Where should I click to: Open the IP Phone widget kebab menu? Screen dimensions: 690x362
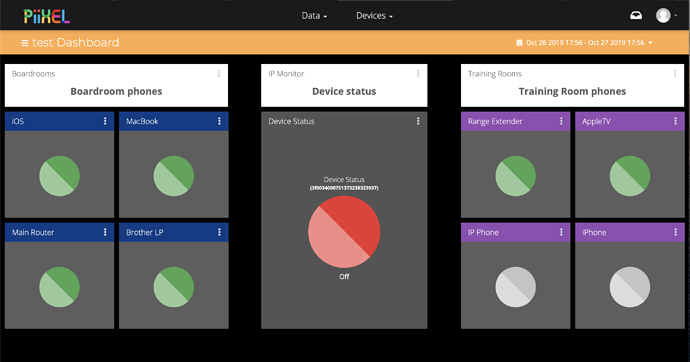click(x=561, y=232)
